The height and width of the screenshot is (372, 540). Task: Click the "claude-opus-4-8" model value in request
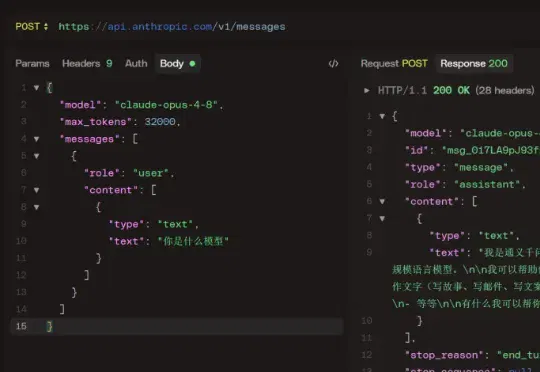pos(166,105)
